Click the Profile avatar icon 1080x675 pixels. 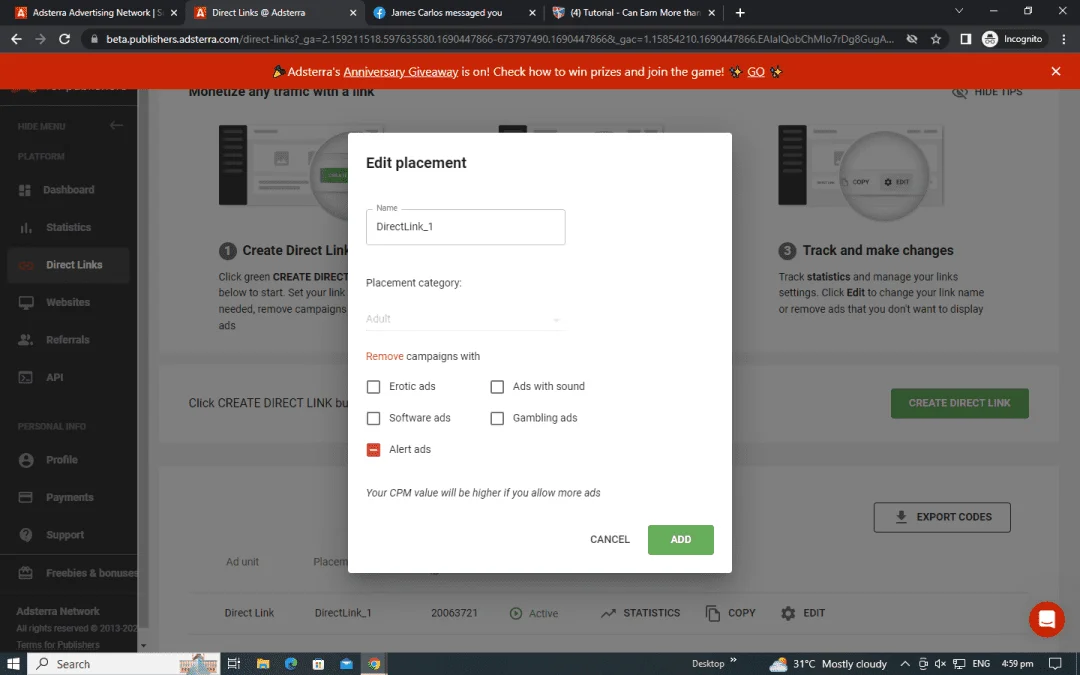[x=25, y=460]
